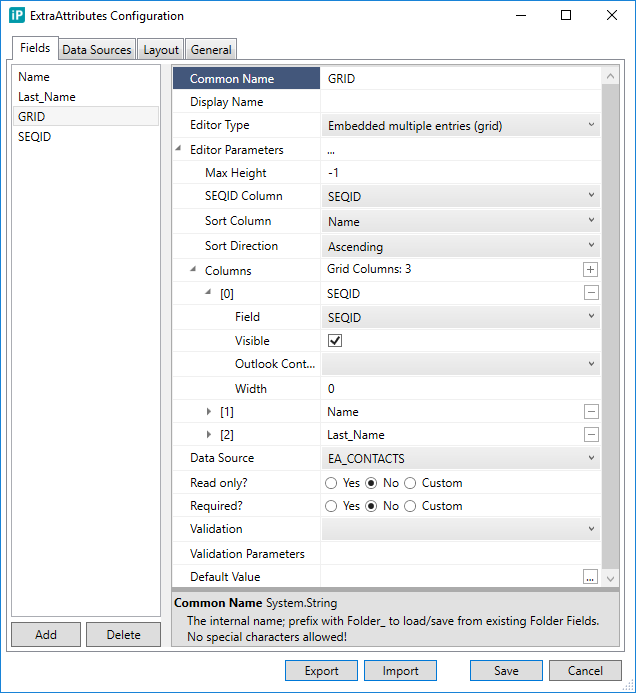Set Read only to Yes

click(x=331, y=483)
